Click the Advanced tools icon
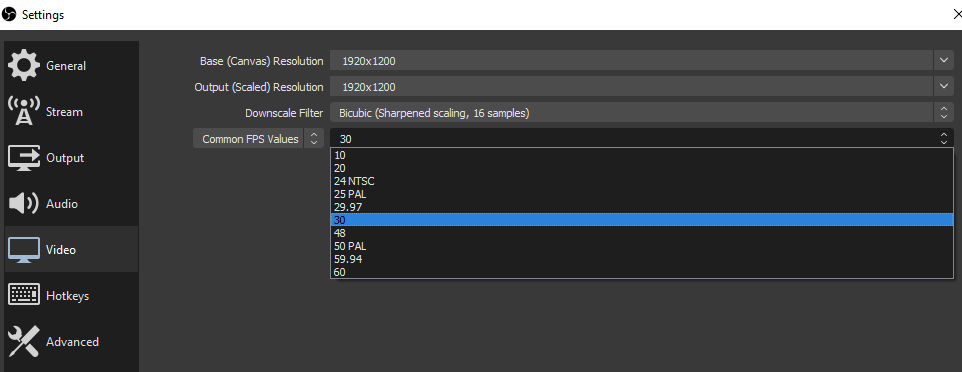962x372 pixels. point(24,341)
